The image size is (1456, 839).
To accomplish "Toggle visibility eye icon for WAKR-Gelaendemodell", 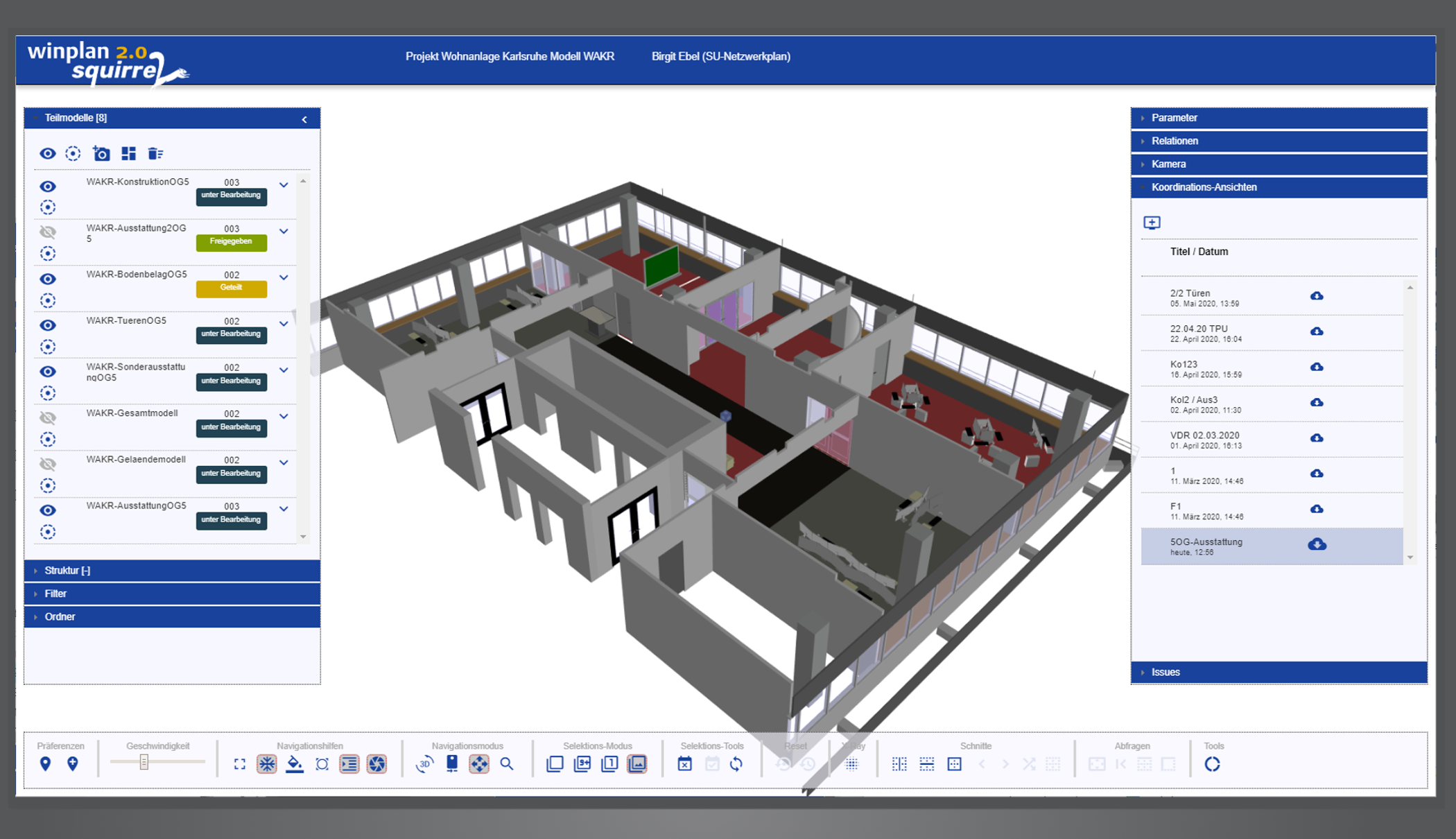I will [x=46, y=462].
